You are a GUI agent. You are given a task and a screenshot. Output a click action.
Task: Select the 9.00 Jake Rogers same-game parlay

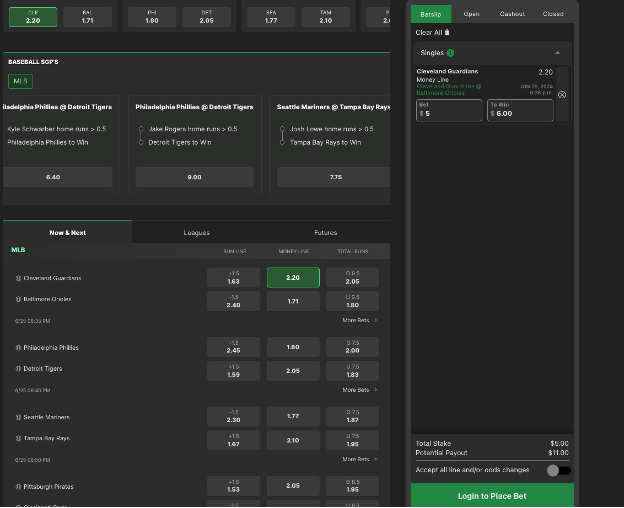click(194, 177)
